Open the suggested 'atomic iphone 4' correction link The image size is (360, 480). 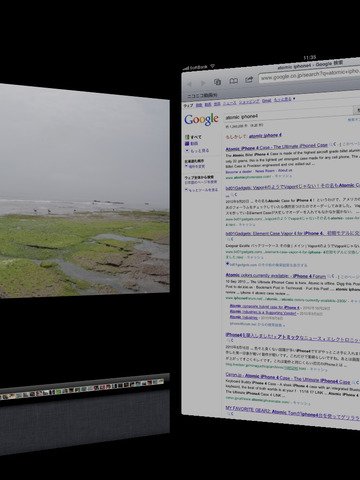pos(265,136)
